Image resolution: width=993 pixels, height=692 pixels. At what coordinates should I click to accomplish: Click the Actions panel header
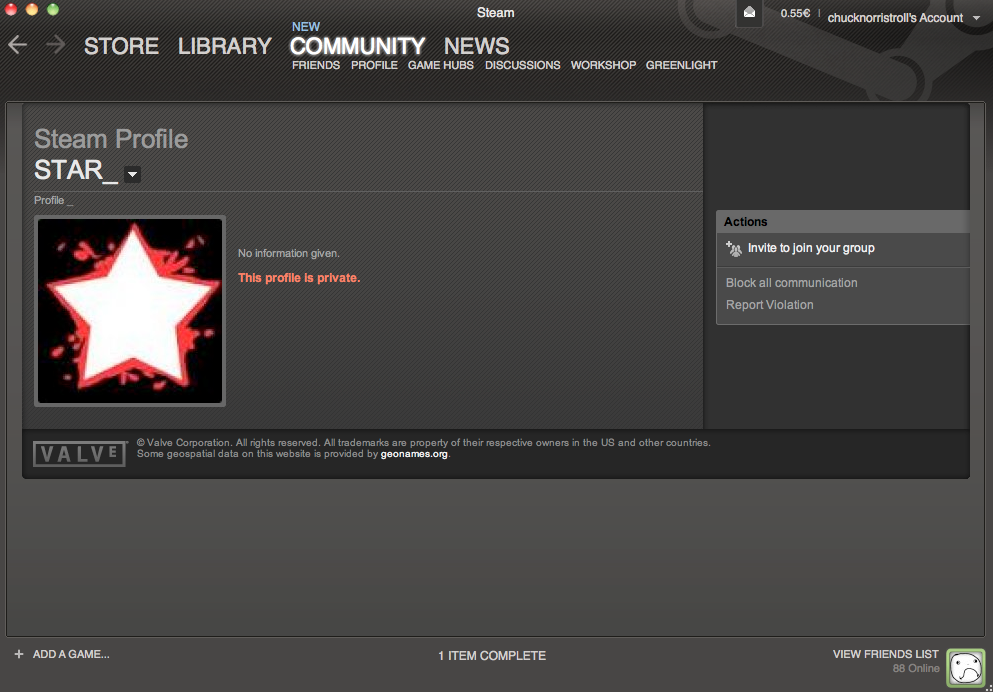pyautogui.click(x=843, y=222)
